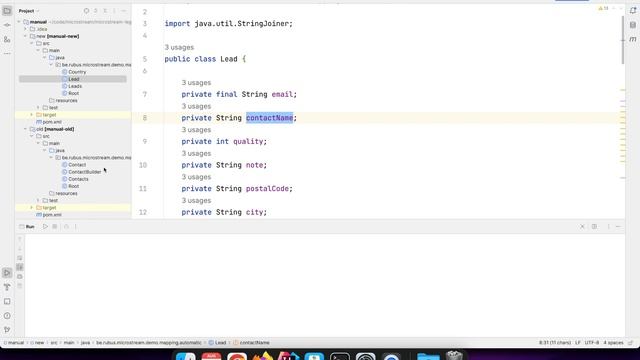Select the ContactBuilder class file
The width and height of the screenshot is (640, 360).
click(82, 172)
